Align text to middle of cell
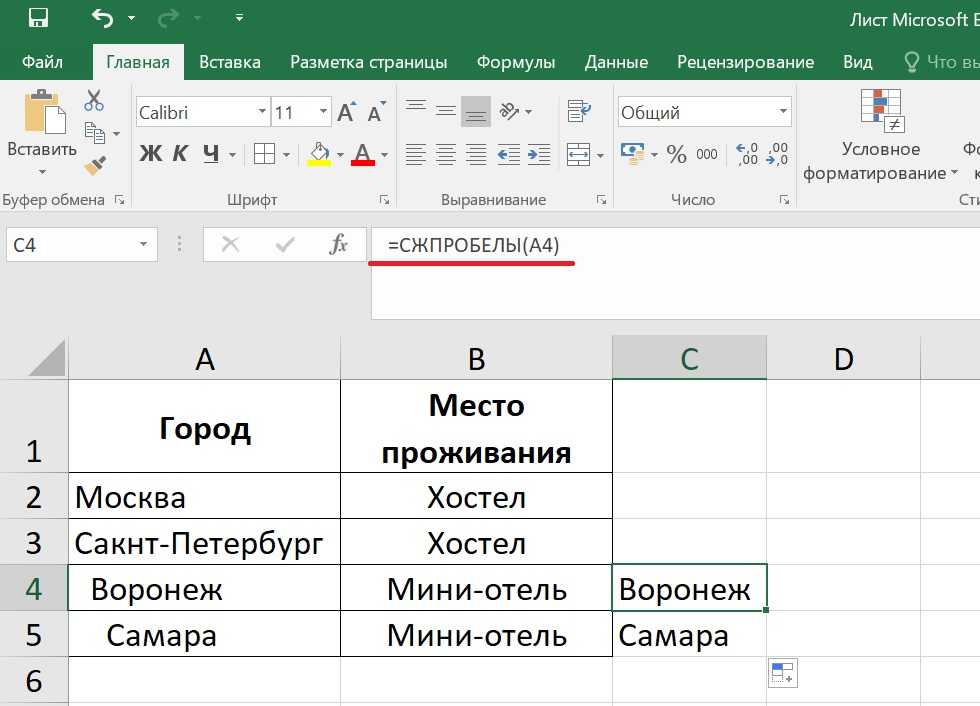 click(446, 111)
